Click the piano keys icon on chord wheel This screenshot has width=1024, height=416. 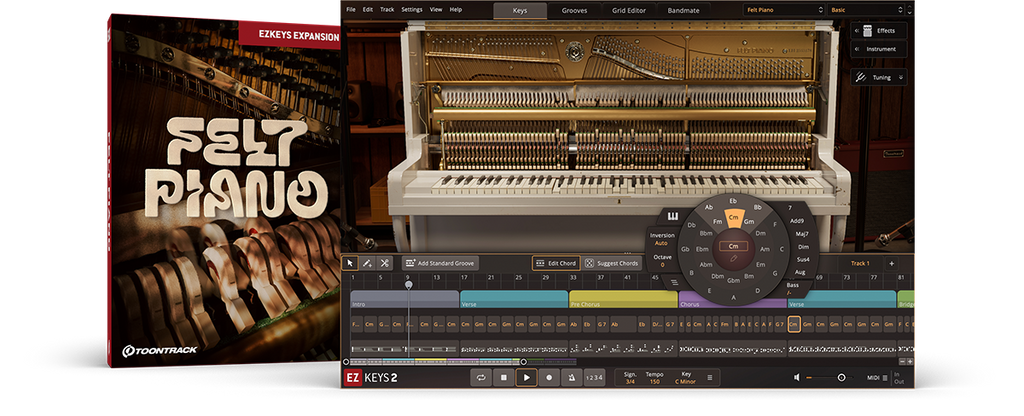click(671, 216)
